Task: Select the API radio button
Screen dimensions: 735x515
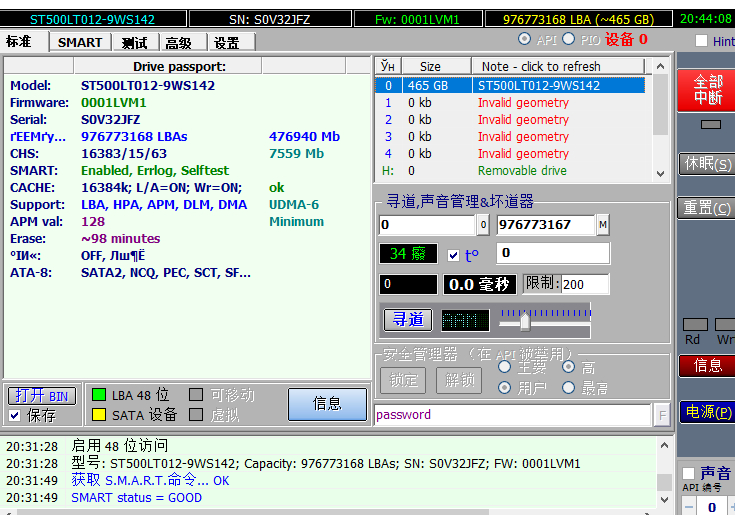Action: tap(525, 39)
